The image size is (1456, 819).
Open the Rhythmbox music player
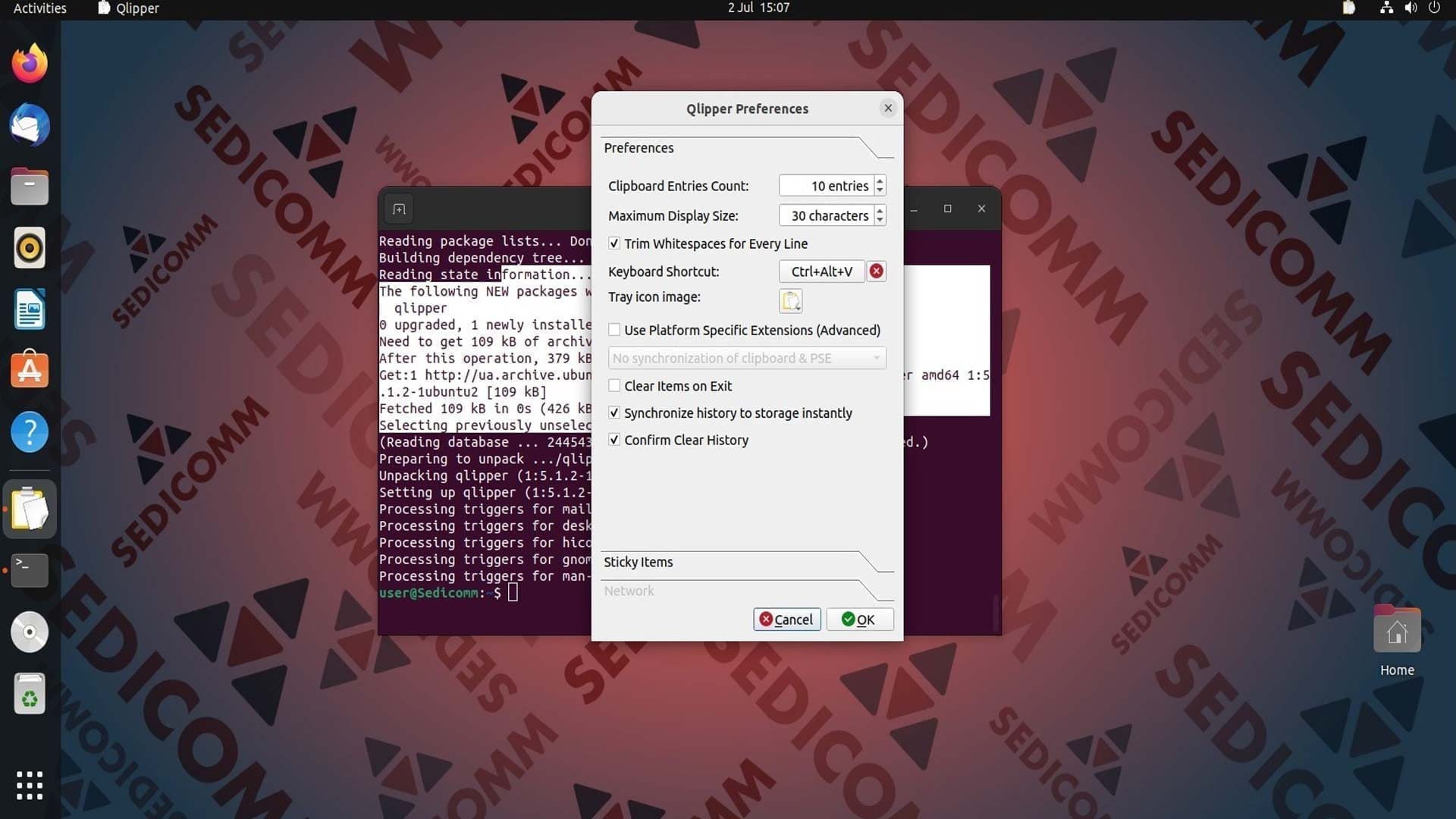click(x=30, y=248)
